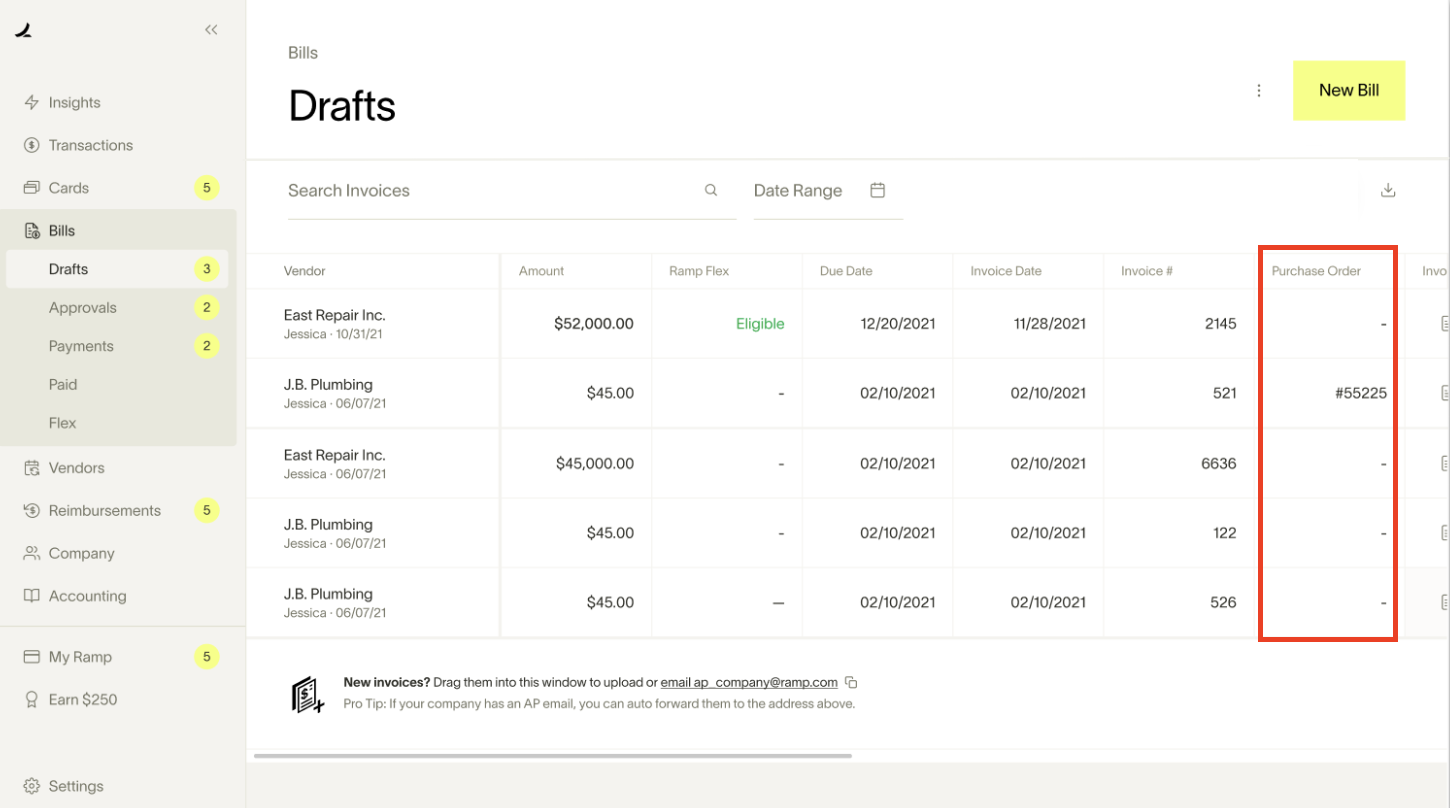Select the Approvals sub-item under Bills
This screenshot has height=808, width=1450.
click(83, 308)
